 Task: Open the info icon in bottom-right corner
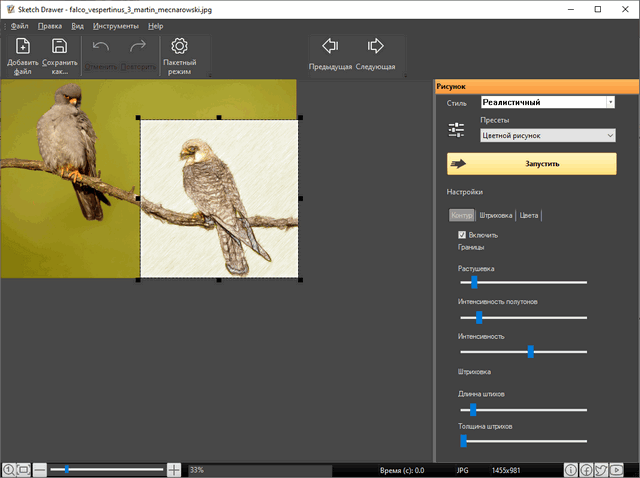[570, 469]
